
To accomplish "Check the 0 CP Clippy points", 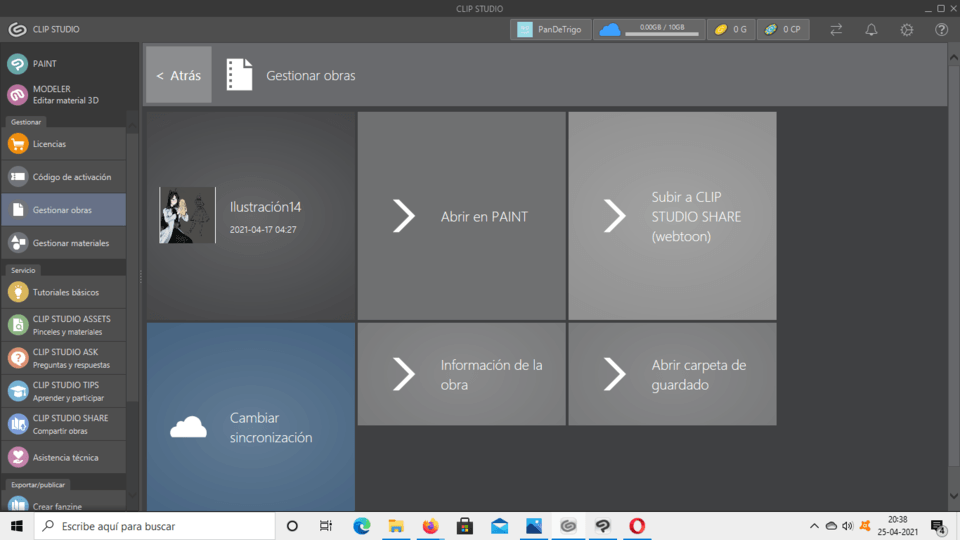I will (783, 29).
